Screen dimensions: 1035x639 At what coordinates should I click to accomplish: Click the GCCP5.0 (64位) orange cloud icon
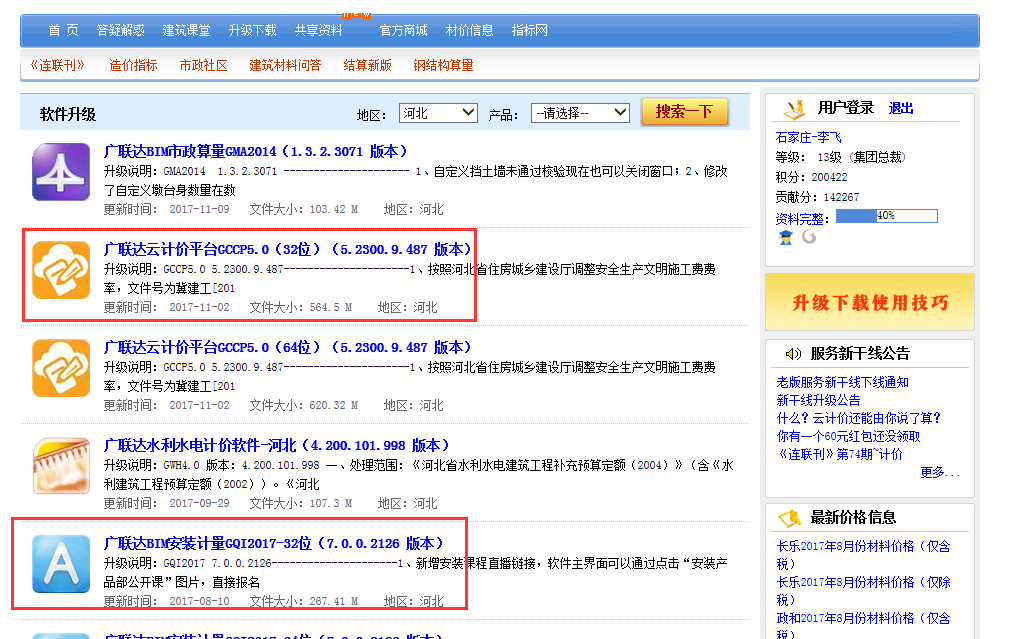click(61, 368)
